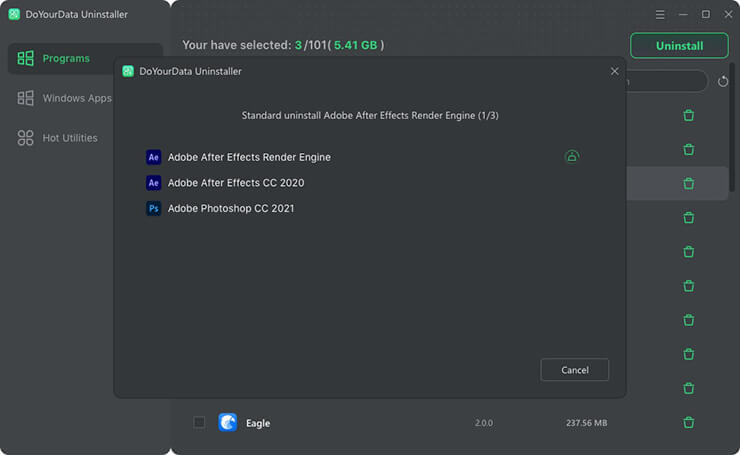Image resolution: width=740 pixels, height=455 pixels.
Task: Click the Eagle app icon
Action: click(228, 422)
